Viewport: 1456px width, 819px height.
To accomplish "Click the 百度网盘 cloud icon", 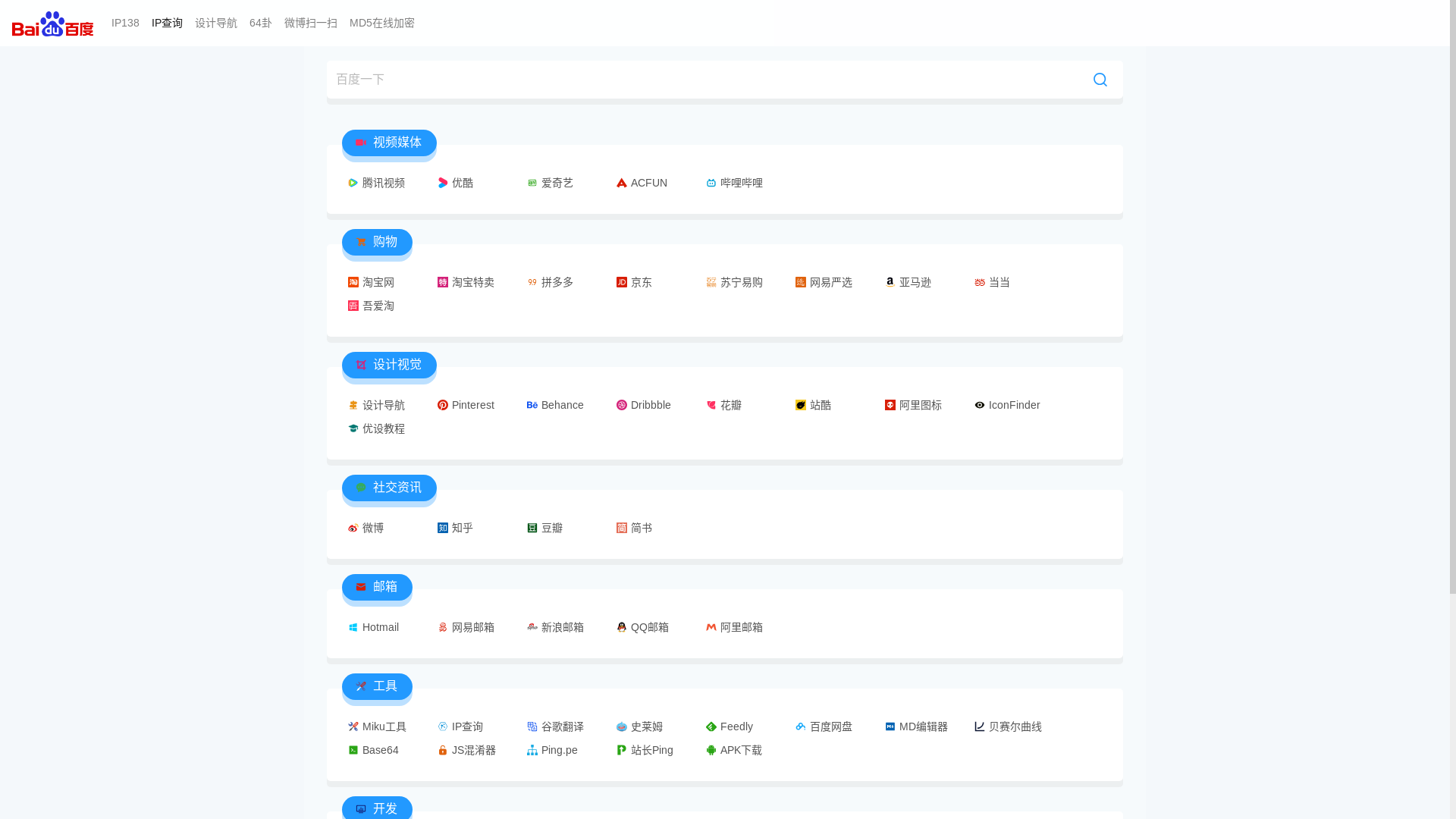I will tap(801, 726).
